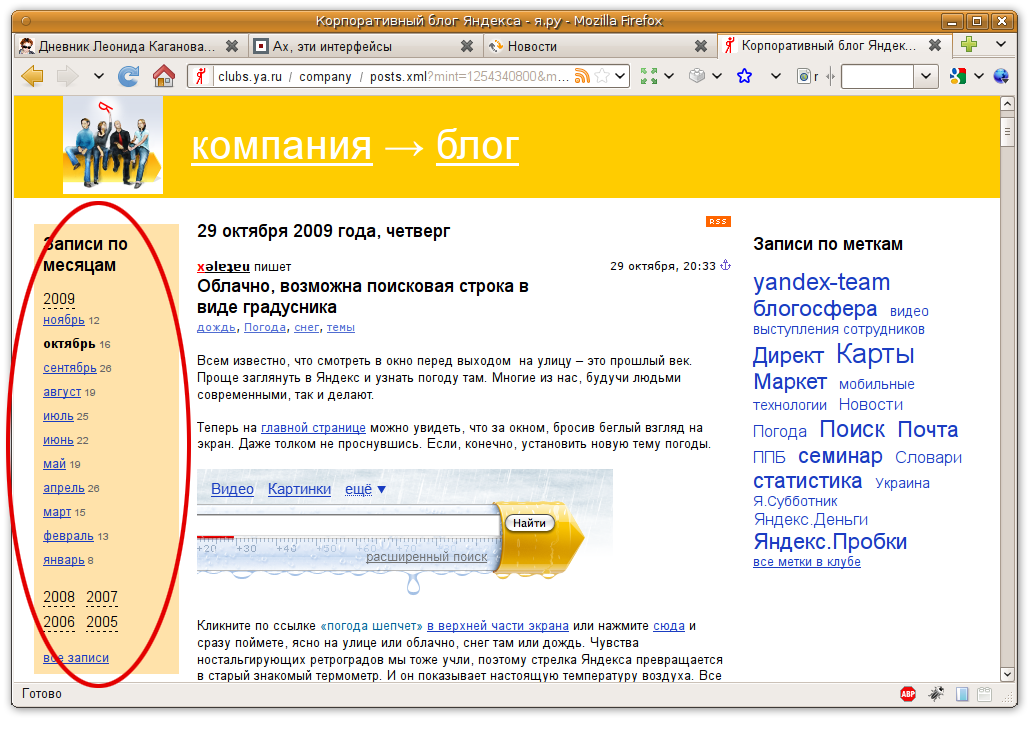1030x745 pixels.
Task: Close the 'Дневник Леонида Каганова' tab
Action: (232, 46)
